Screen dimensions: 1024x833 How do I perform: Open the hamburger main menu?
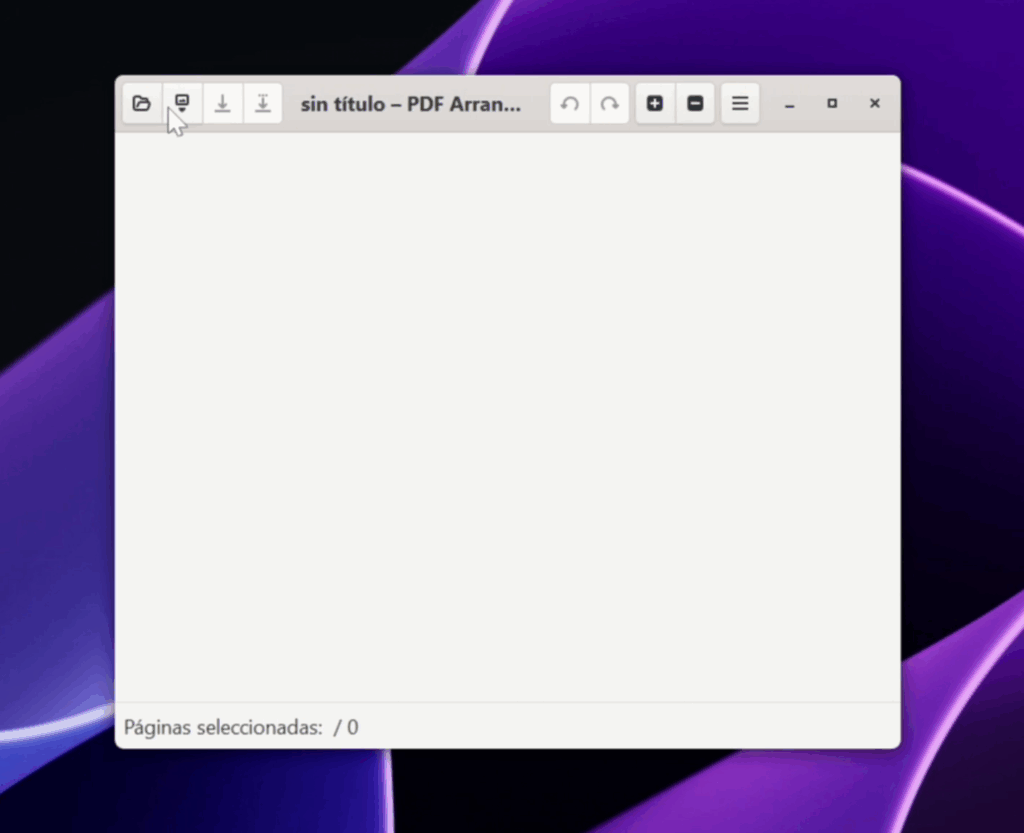tap(740, 103)
